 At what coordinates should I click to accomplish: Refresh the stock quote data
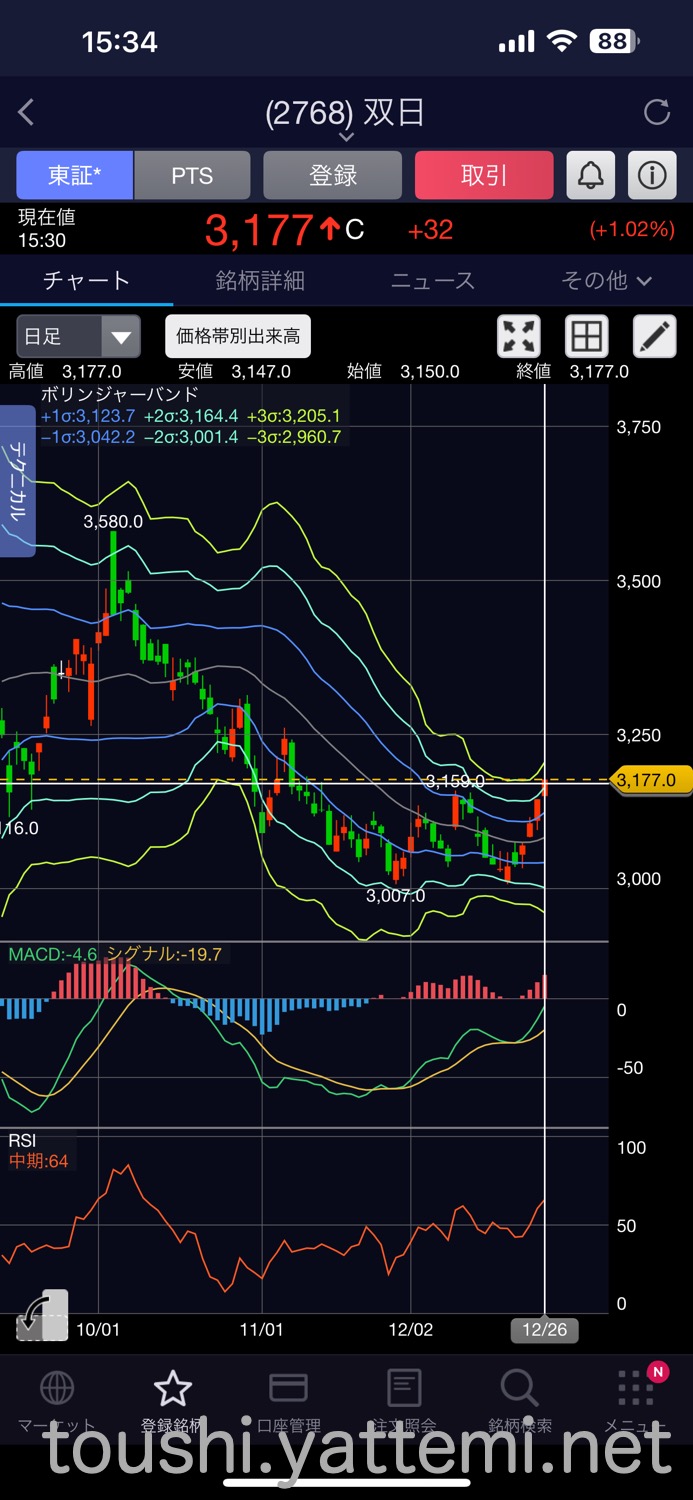coord(657,112)
